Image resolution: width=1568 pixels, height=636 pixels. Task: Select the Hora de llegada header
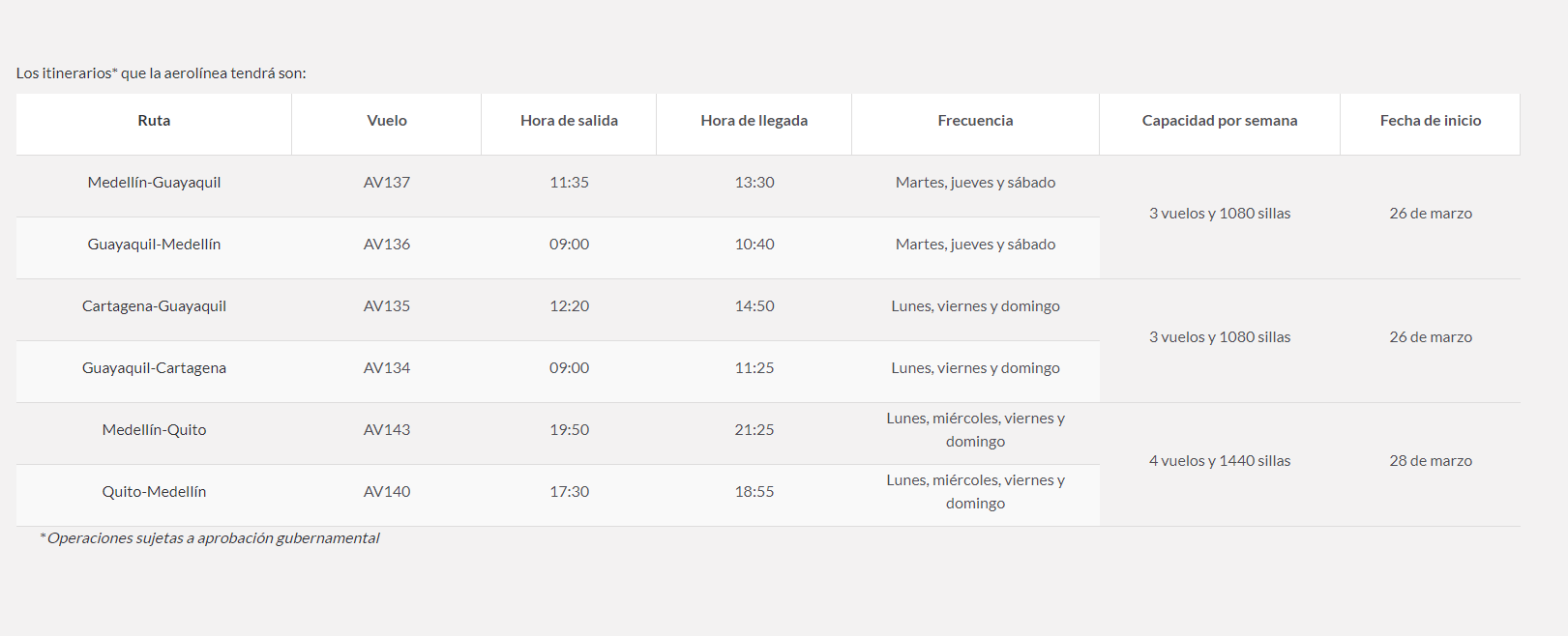[x=754, y=121]
